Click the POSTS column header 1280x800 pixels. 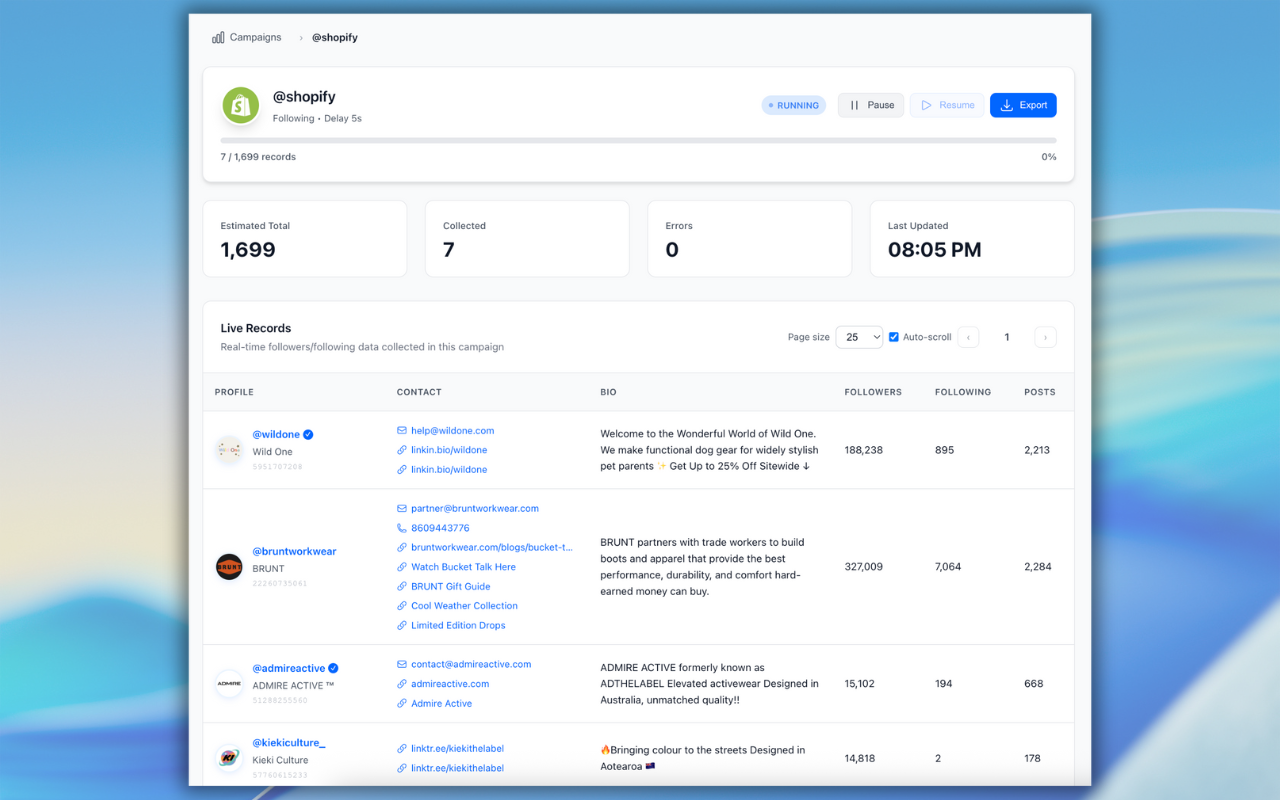[1040, 392]
